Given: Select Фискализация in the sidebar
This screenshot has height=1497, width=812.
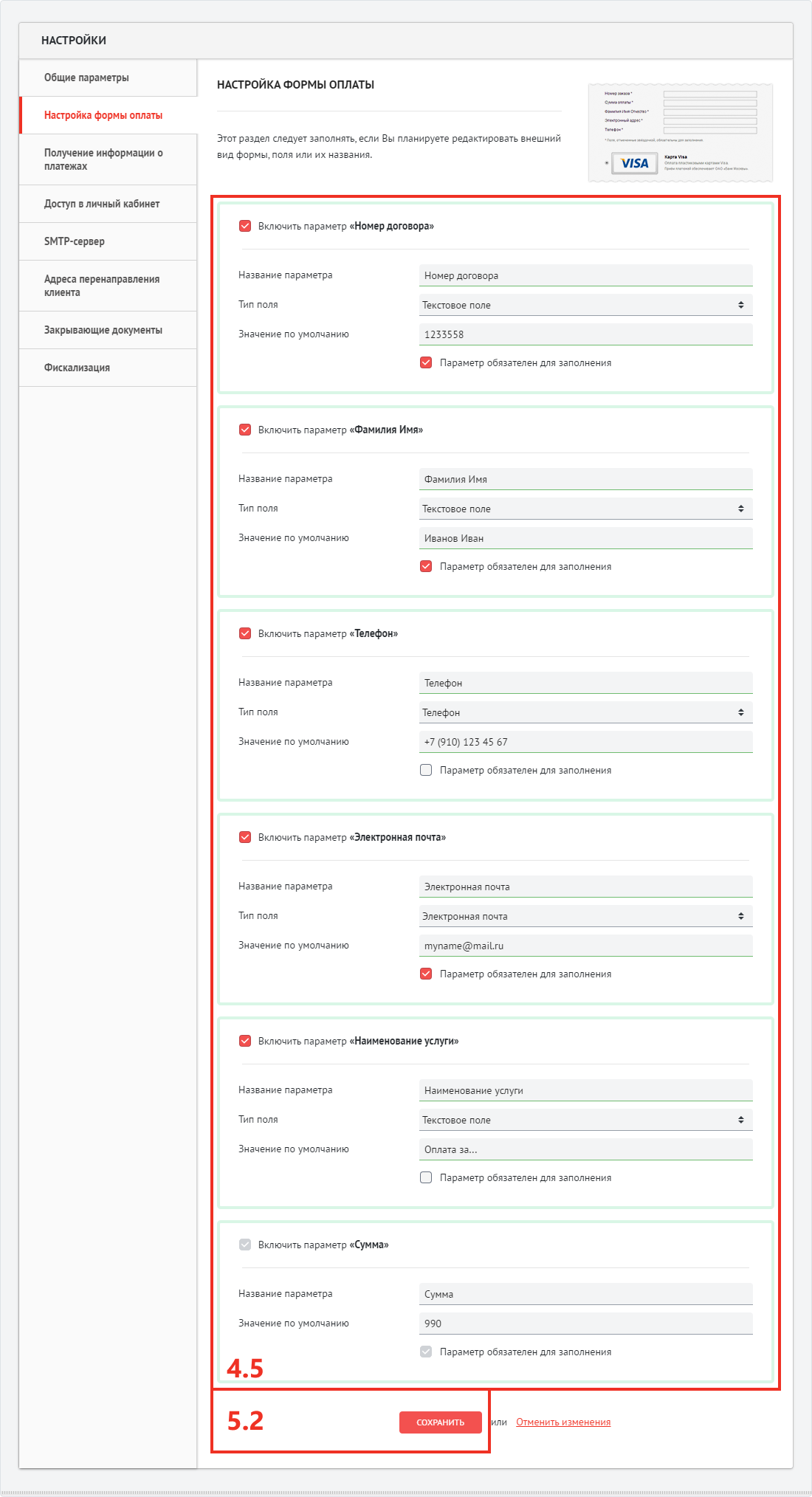Looking at the screenshot, I should click(77, 368).
